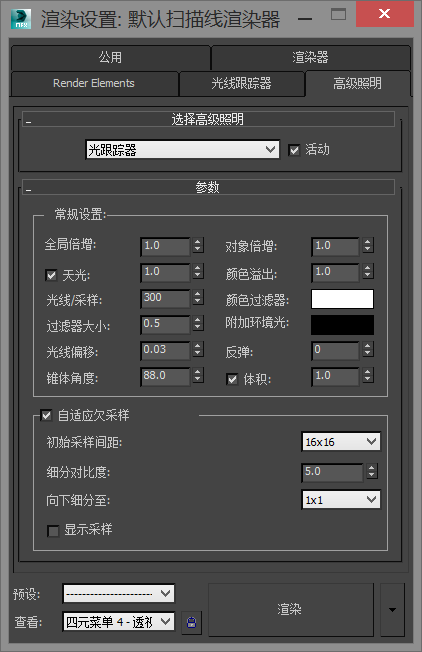Open the black 附加环境光 color swatch
Viewport: 422px width, 652px height.
pos(343,325)
